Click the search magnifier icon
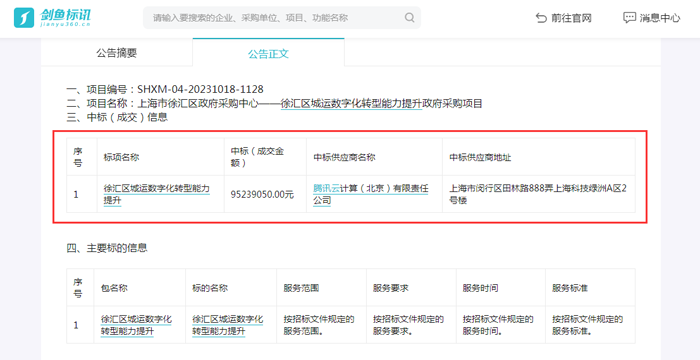The width and height of the screenshot is (700, 360). [x=409, y=18]
